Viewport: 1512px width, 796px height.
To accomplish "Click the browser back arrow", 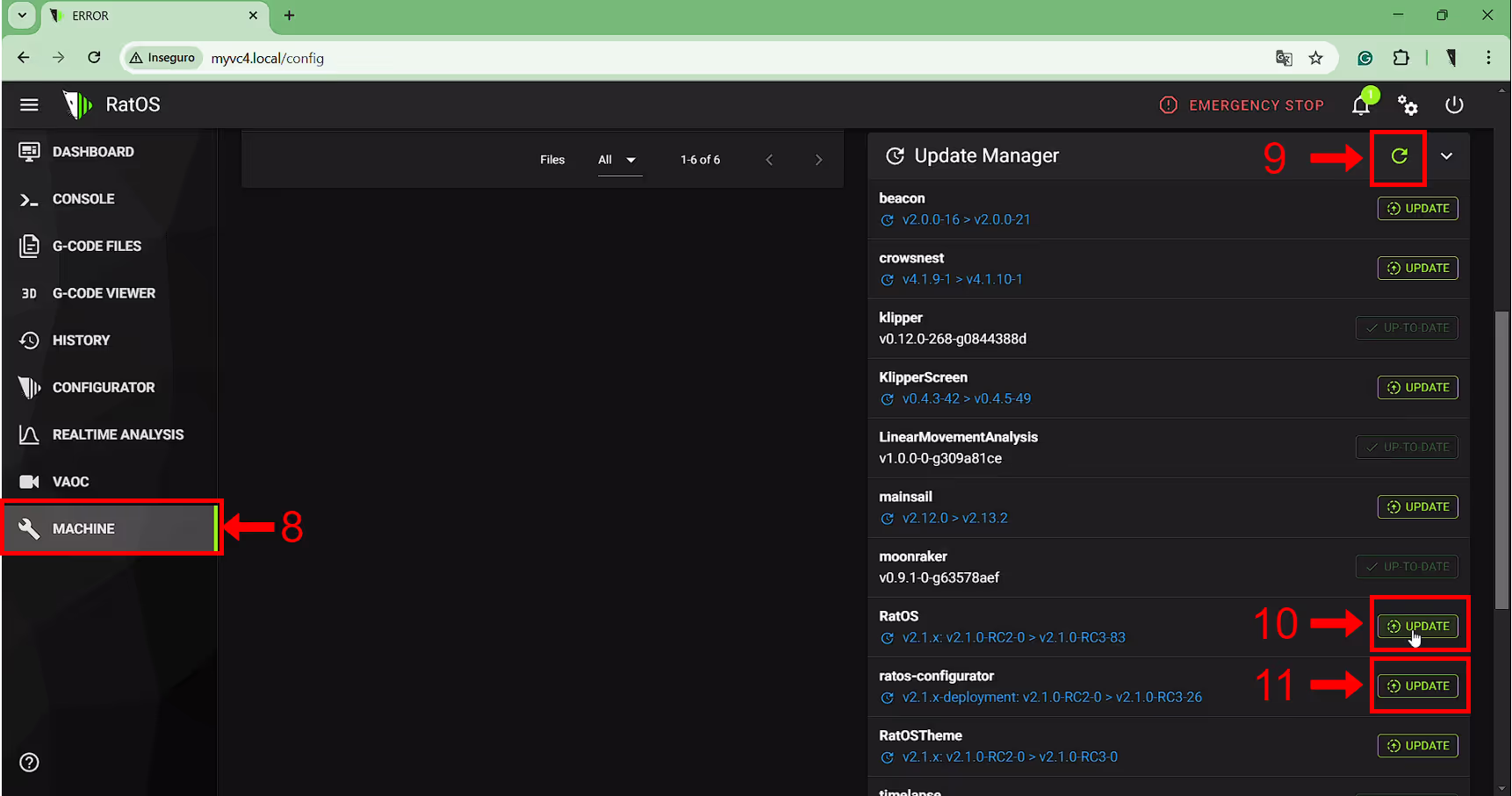I will 24,58.
